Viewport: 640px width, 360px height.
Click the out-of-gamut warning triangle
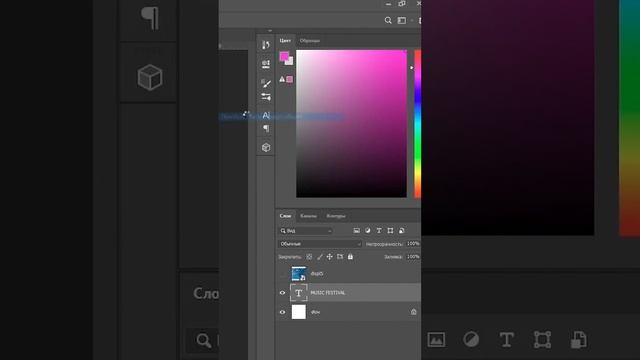click(x=282, y=79)
